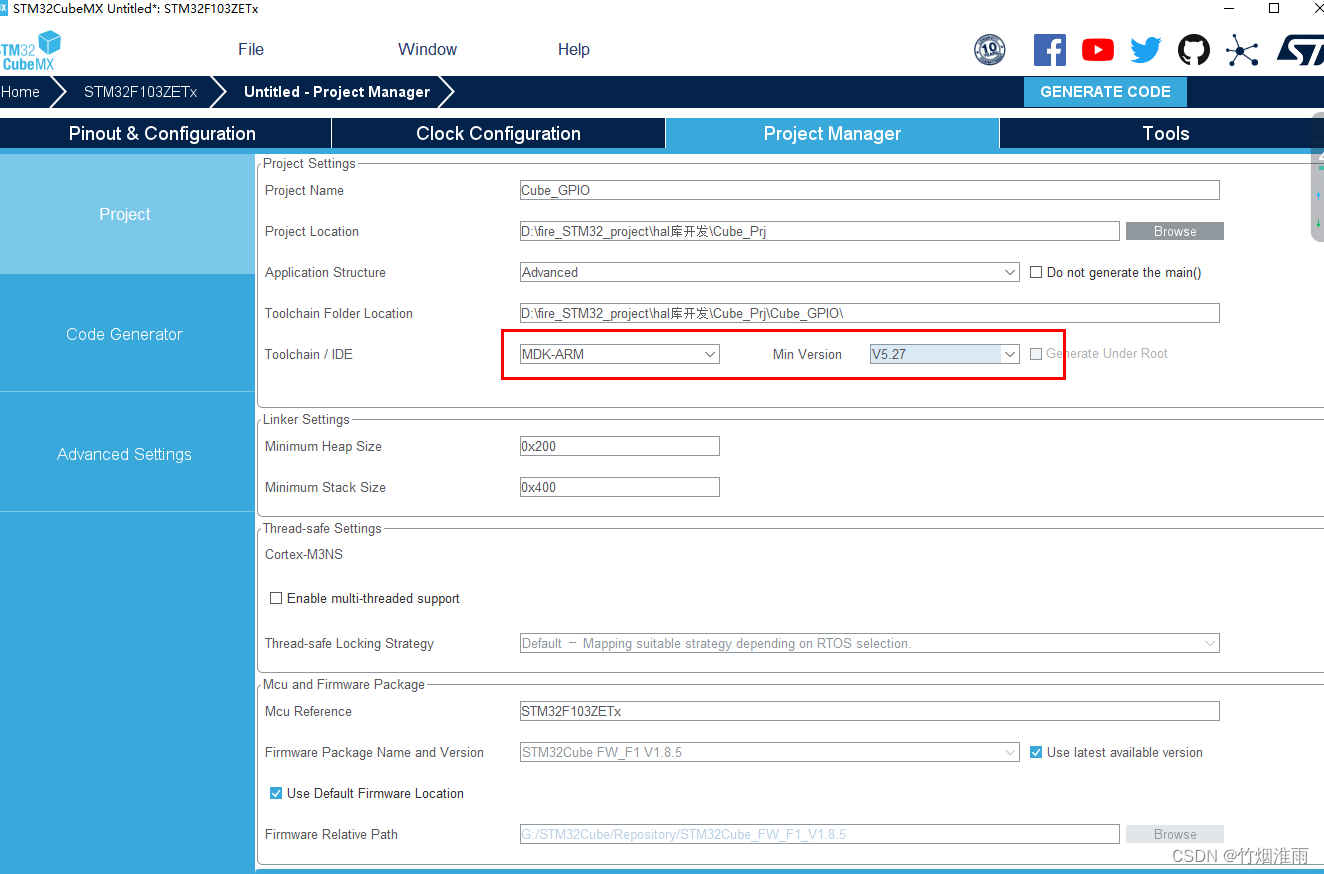
Task: Click the 'Thread-safe Settings' group label
Action: 322,528
